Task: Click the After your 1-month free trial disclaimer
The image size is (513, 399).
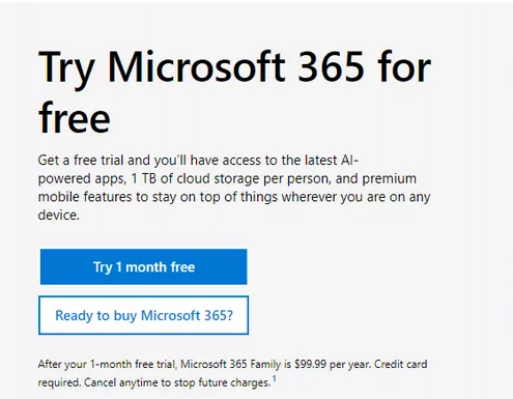Action: click(232, 373)
